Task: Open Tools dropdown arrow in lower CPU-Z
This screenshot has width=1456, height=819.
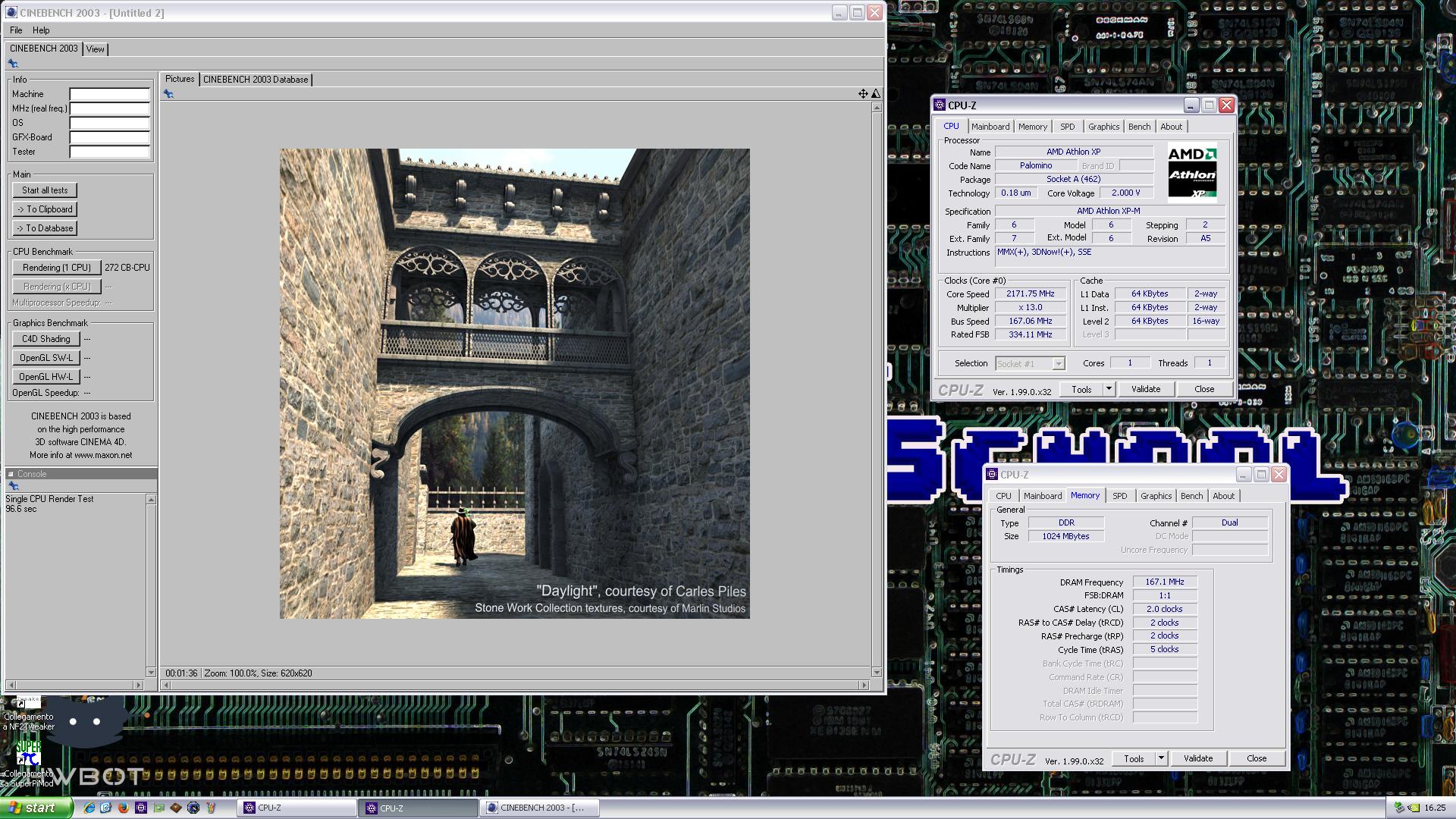Action: (1160, 758)
